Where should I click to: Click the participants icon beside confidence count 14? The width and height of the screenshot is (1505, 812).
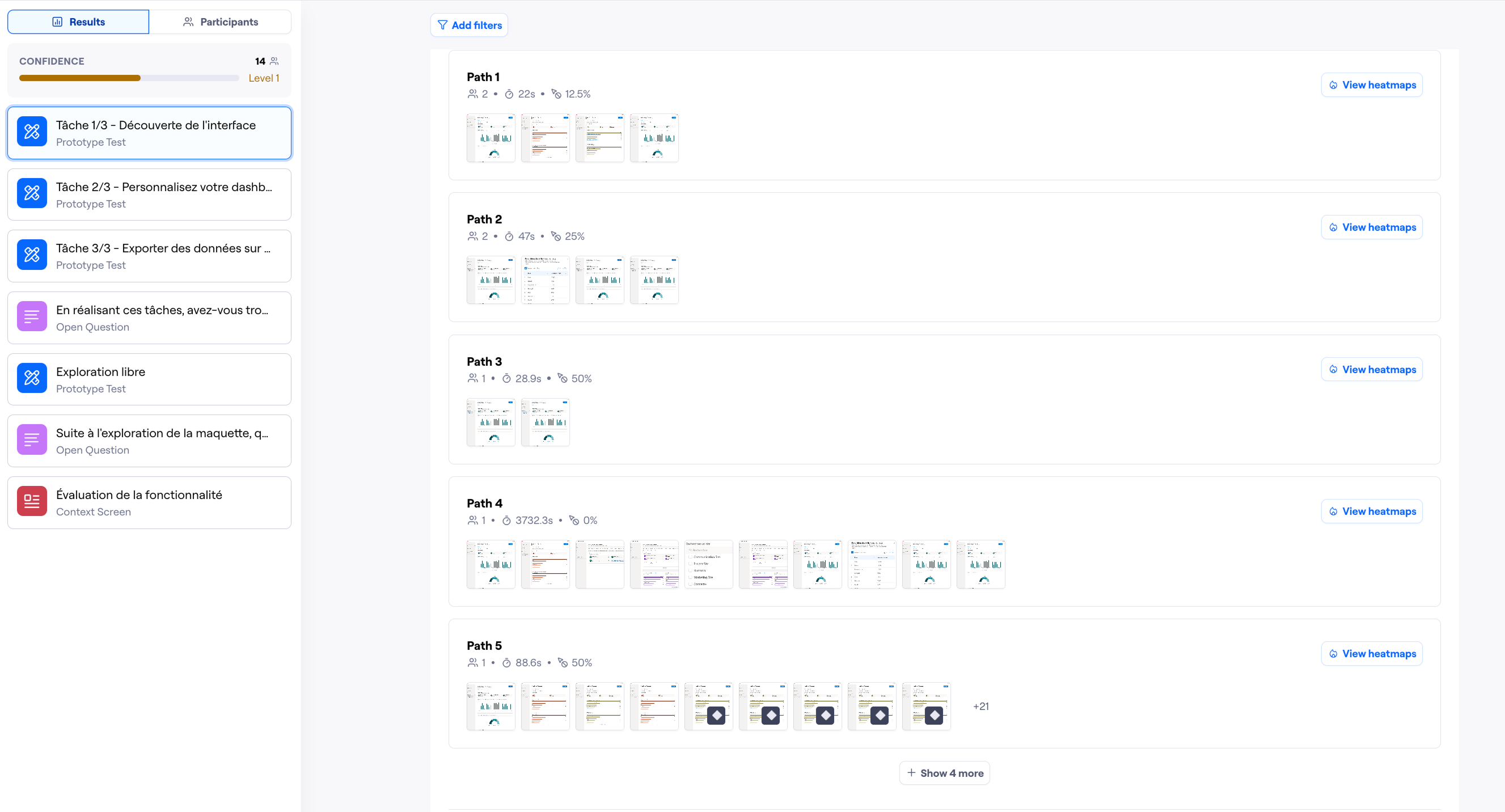pos(274,61)
